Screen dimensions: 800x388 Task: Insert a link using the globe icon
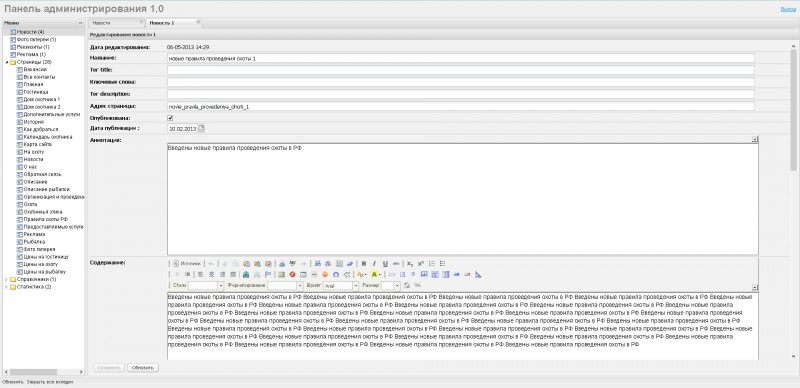[x=246, y=274]
